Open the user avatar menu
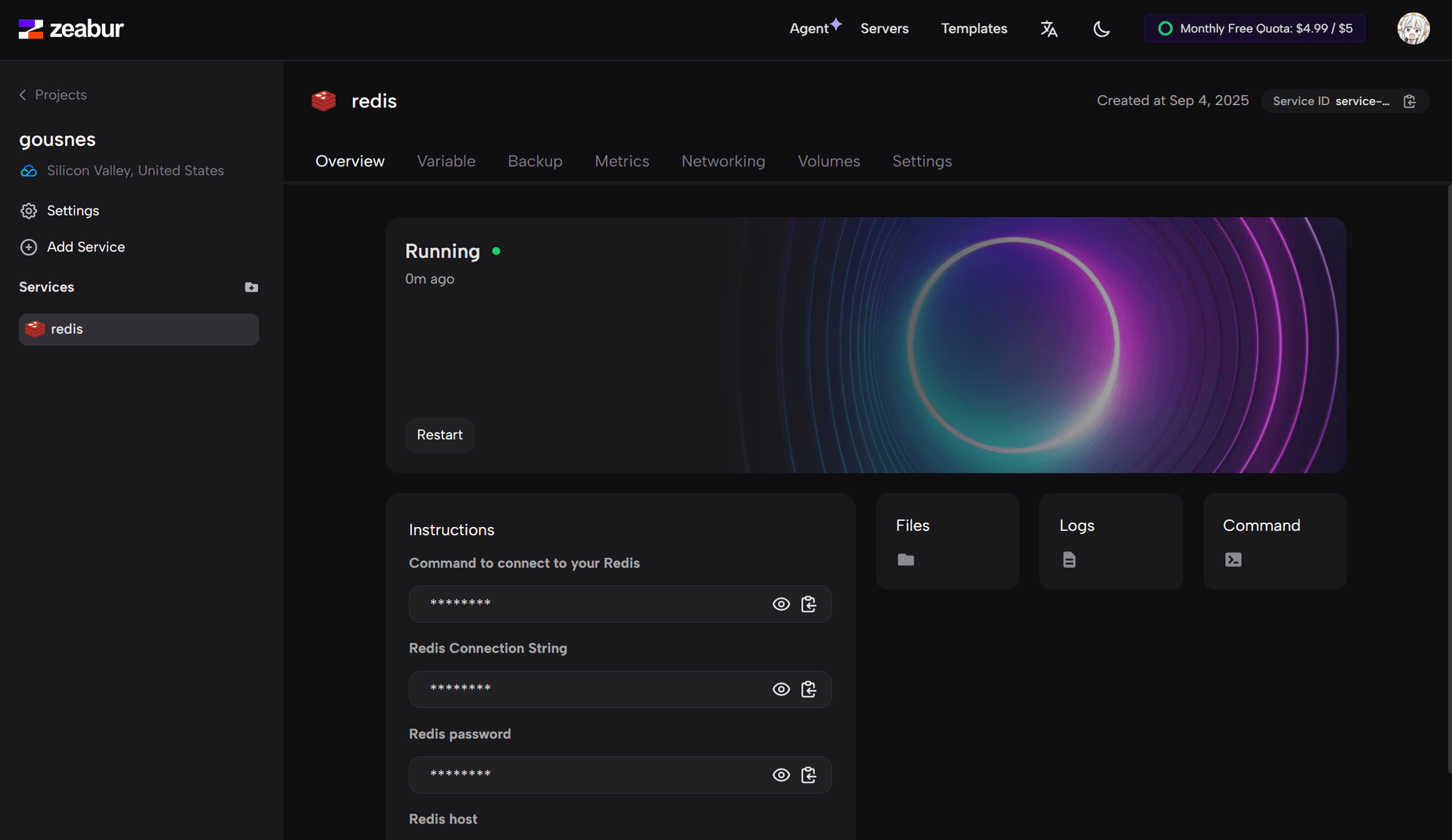This screenshot has height=840, width=1452. (1413, 29)
